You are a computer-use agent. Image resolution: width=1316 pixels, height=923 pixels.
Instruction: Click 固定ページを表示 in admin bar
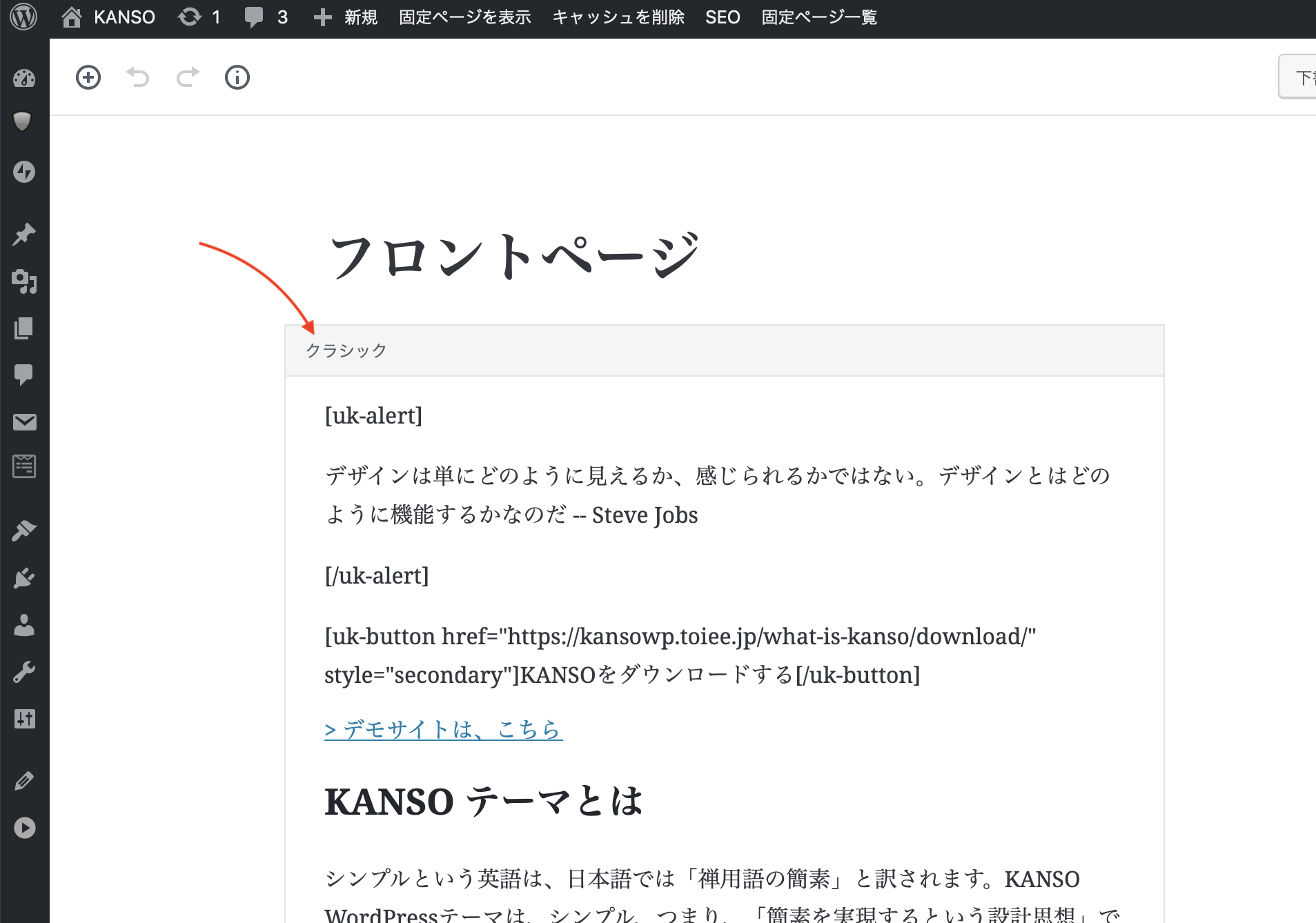click(x=465, y=17)
